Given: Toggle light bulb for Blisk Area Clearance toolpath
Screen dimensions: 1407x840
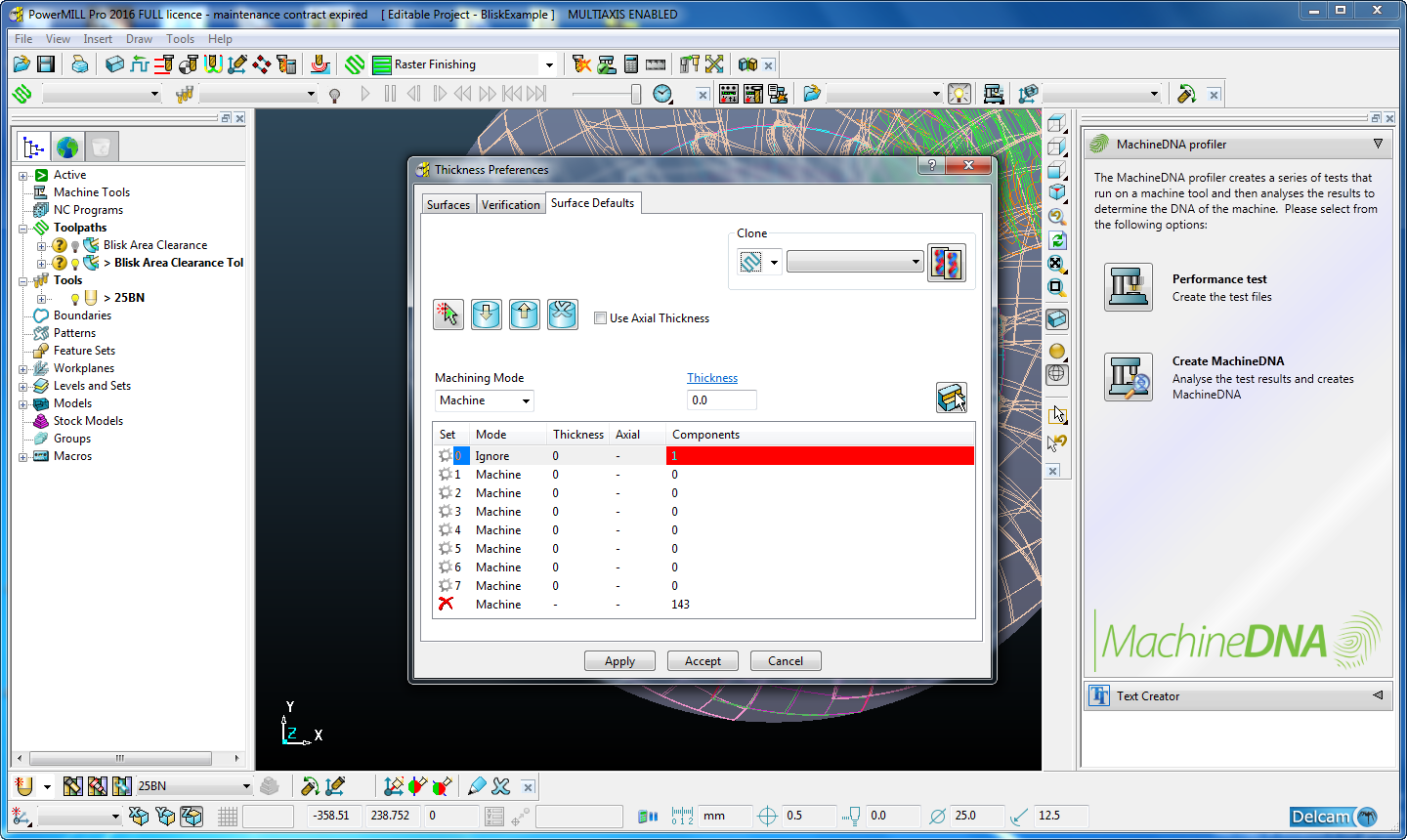Looking at the screenshot, I should [x=75, y=246].
